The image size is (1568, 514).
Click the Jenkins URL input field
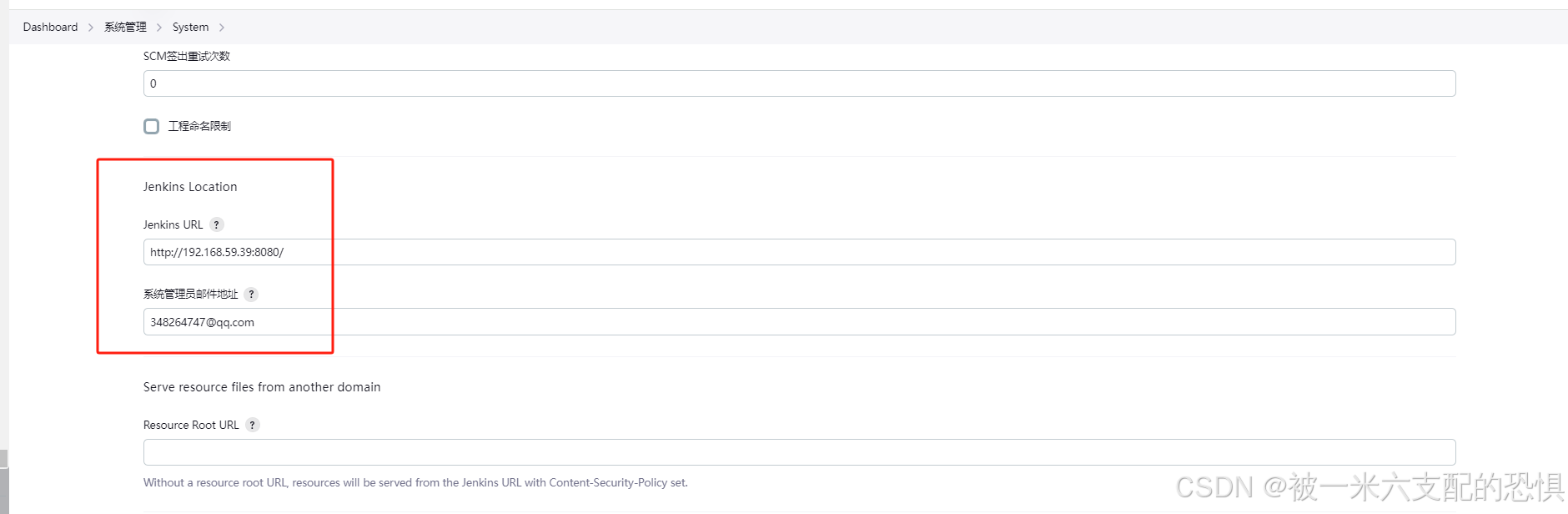click(x=799, y=252)
